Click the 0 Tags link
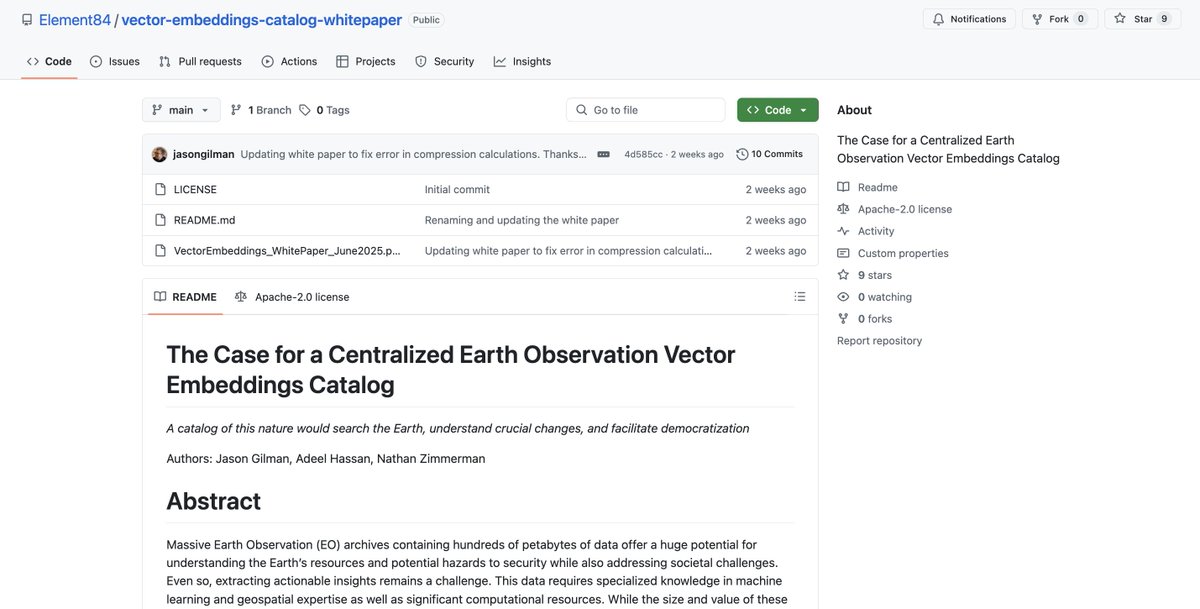 [324, 110]
